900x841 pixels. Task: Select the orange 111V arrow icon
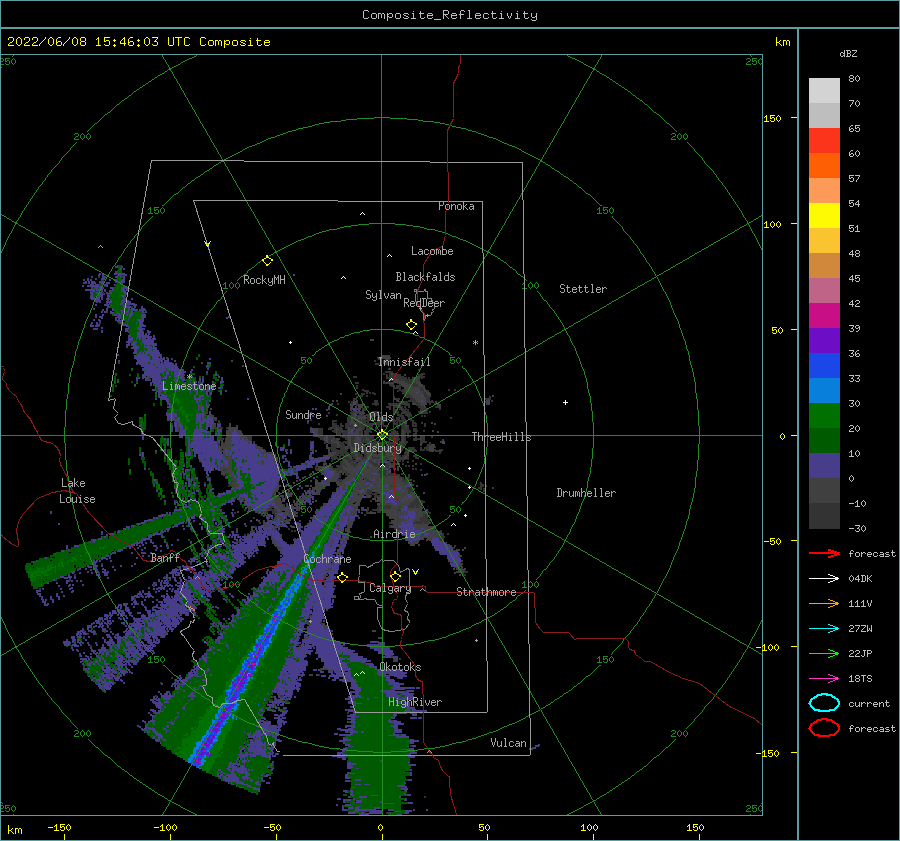click(x=824, y=603)
